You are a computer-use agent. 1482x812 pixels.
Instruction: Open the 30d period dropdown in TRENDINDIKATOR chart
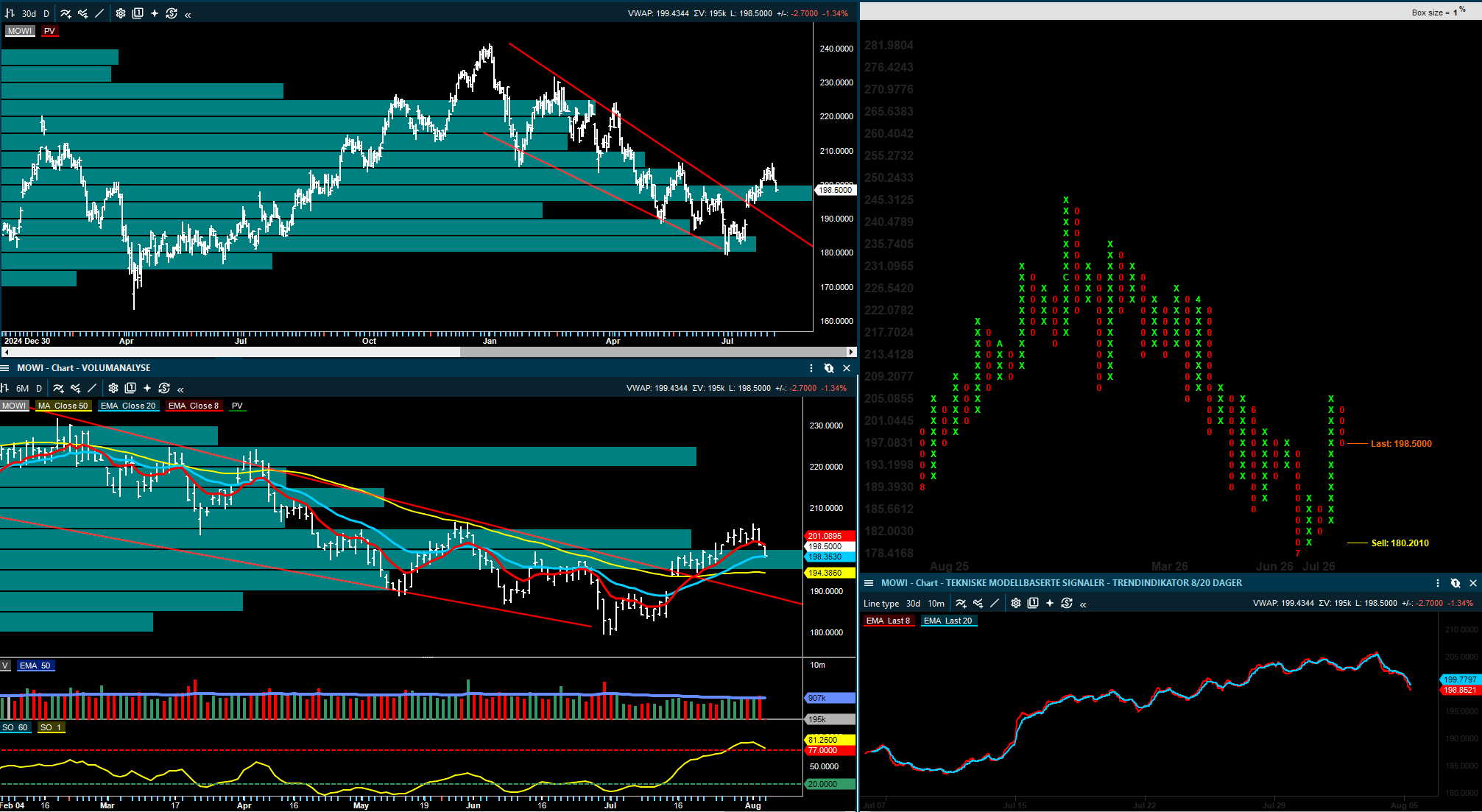913,603
